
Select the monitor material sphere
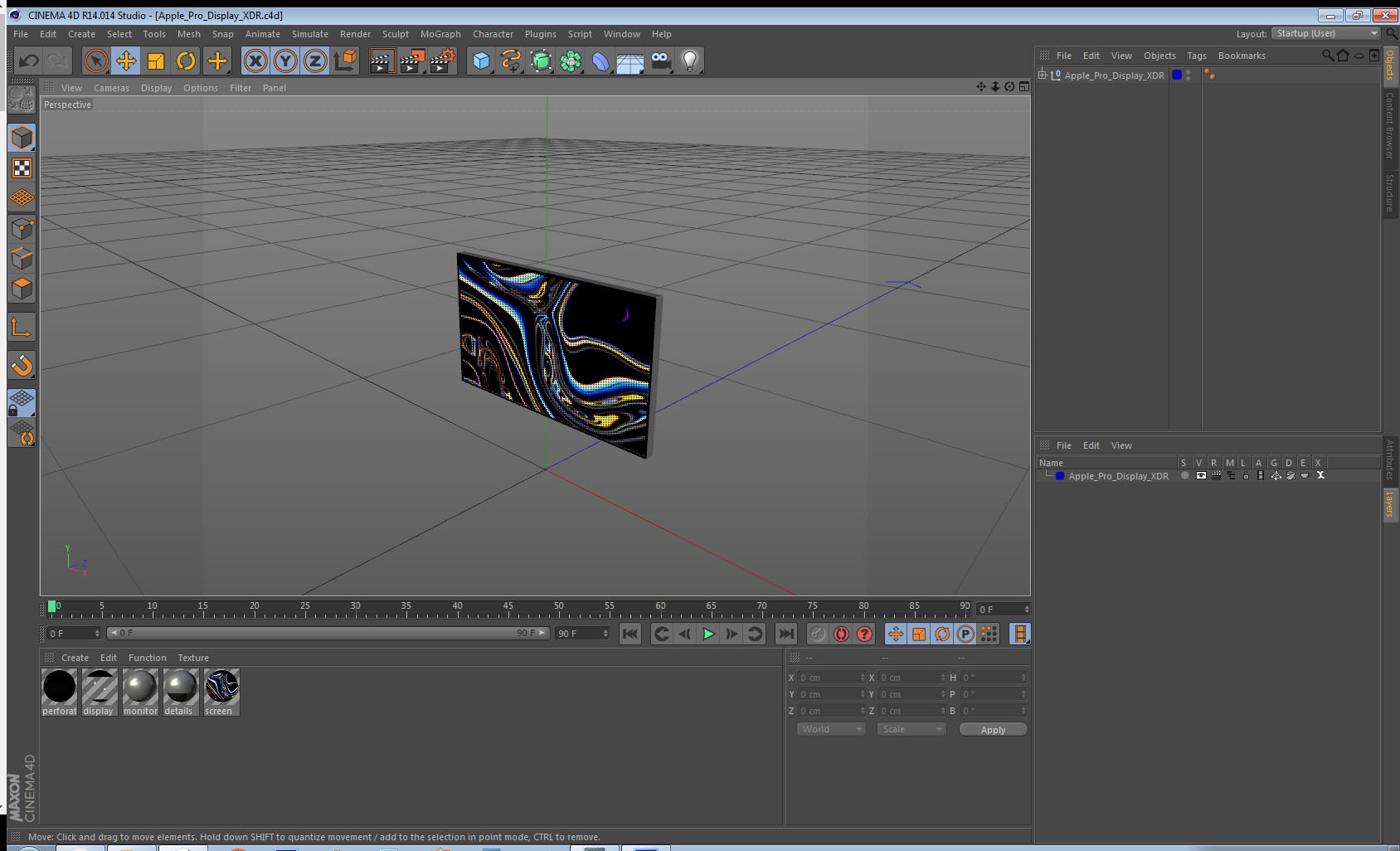click(x=140, y=692)
